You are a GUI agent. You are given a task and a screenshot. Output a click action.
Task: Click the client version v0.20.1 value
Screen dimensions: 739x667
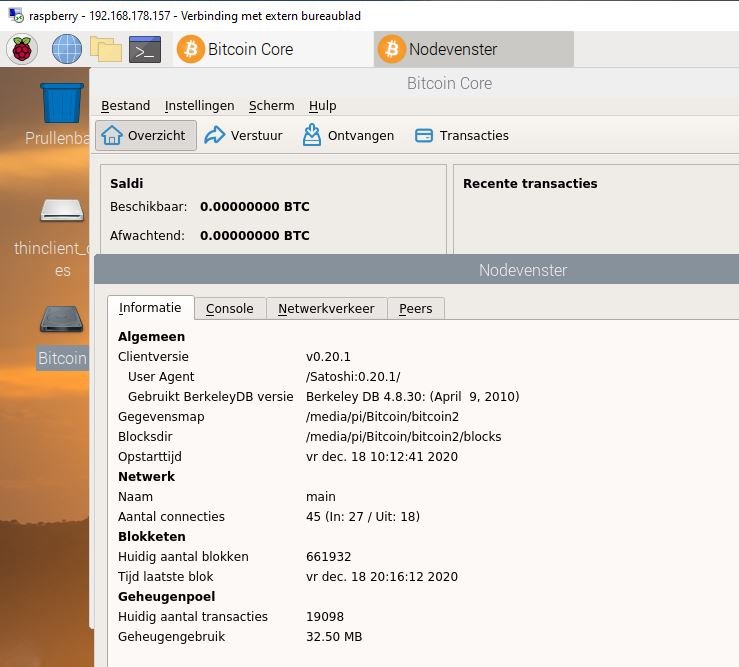(328, 356)
